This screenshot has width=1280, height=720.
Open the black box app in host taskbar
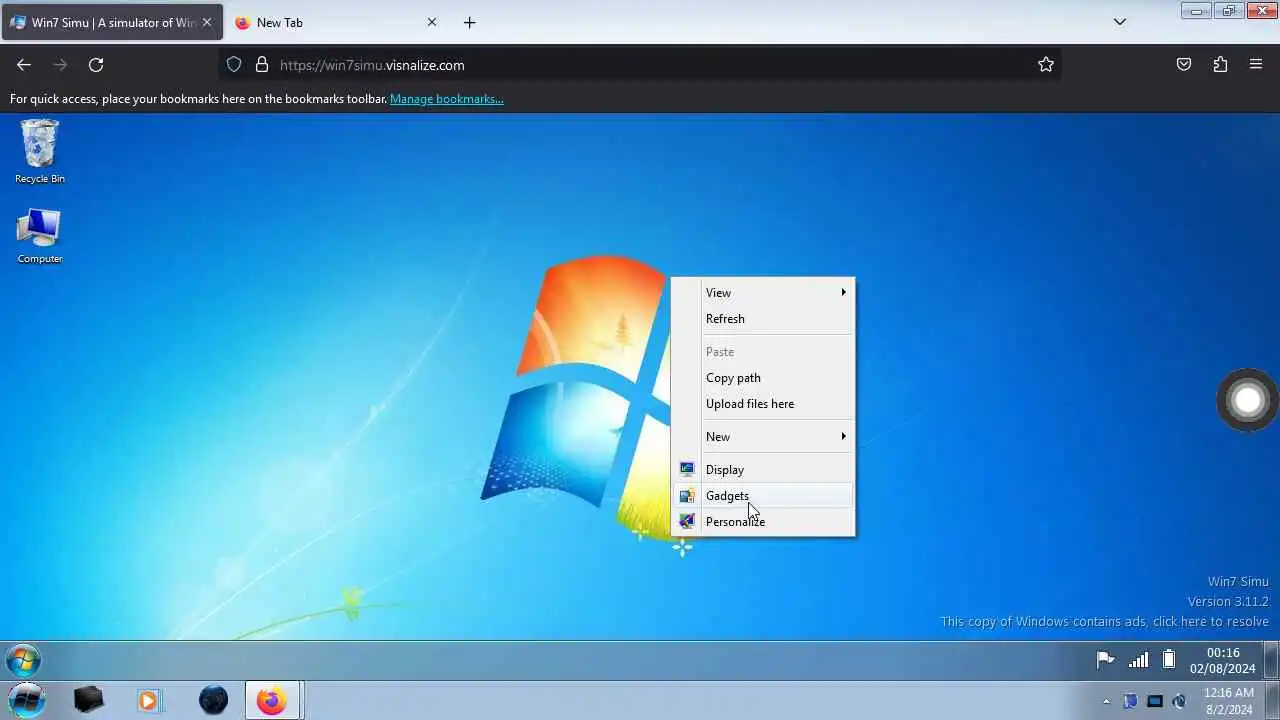pos(88,700)
